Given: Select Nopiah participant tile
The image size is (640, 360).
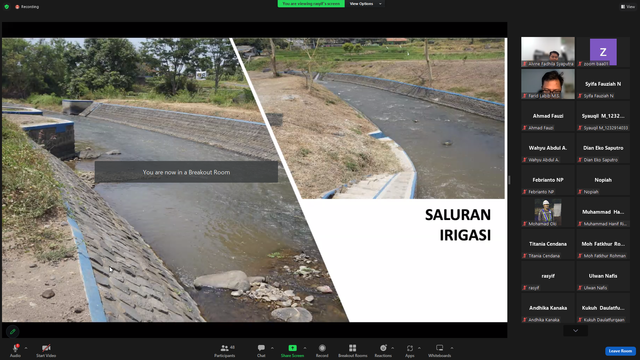Looking at the screenshot, I should [603, 180].
